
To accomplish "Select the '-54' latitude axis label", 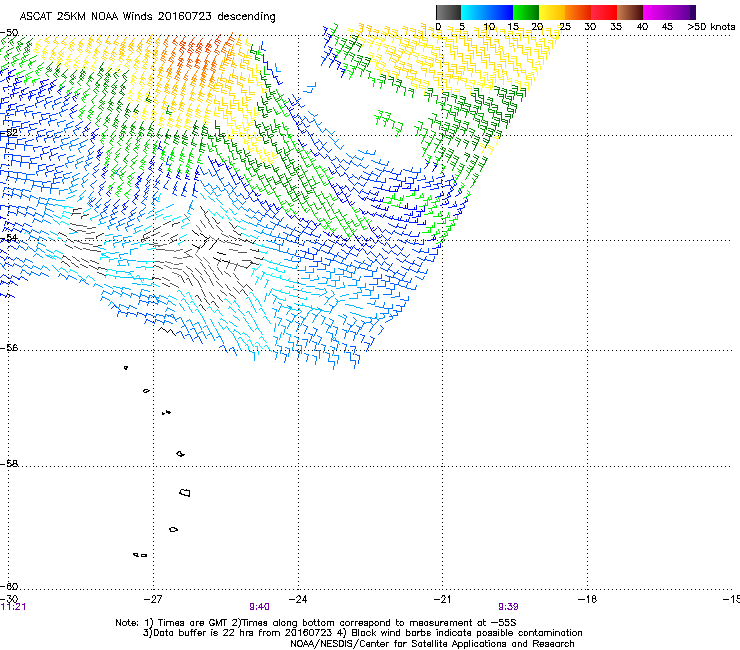I will [x=8, y=237].
